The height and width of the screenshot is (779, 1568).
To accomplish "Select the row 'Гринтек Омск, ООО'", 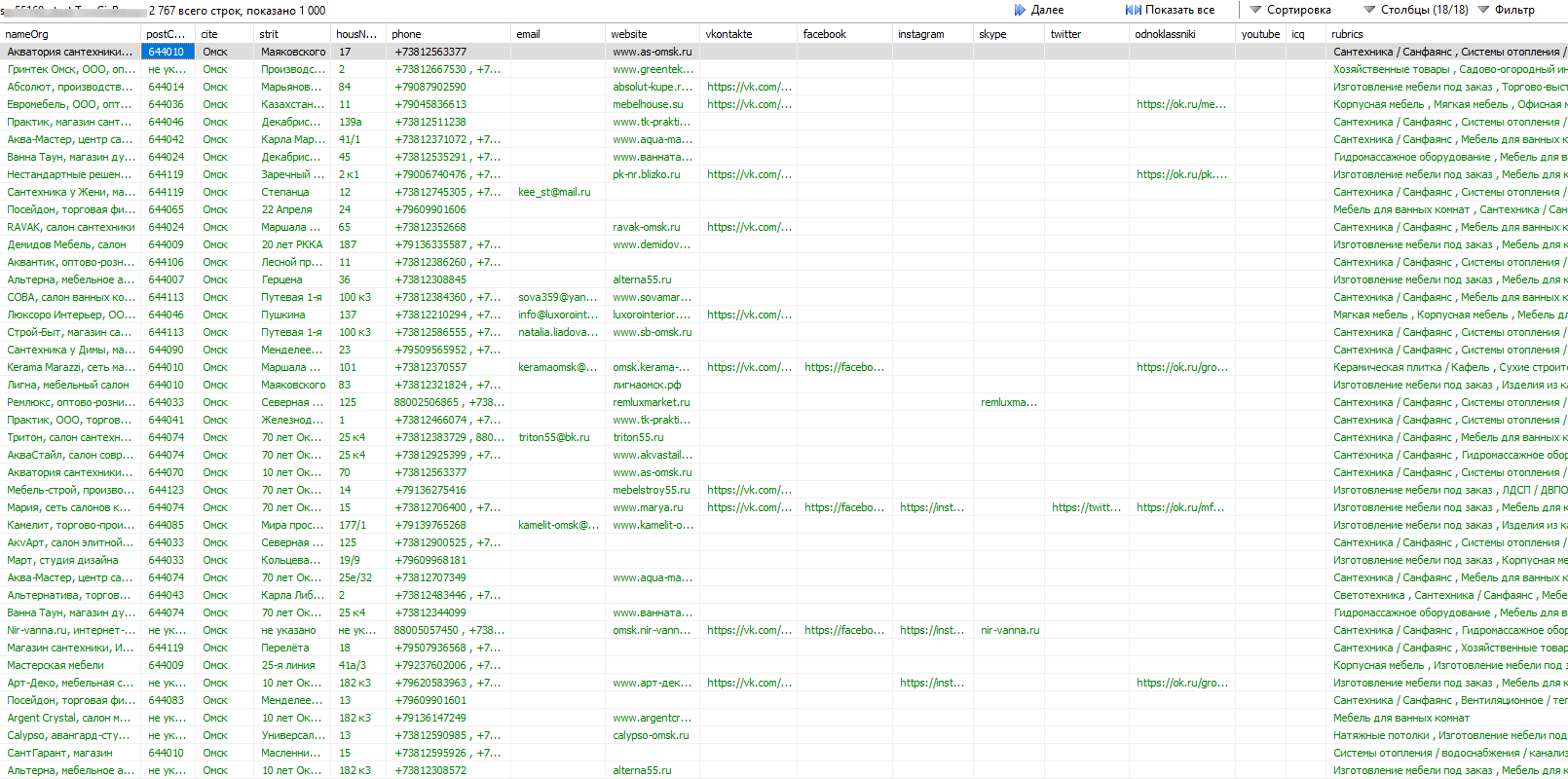I will pyautogui.click(x=784, y=69).
